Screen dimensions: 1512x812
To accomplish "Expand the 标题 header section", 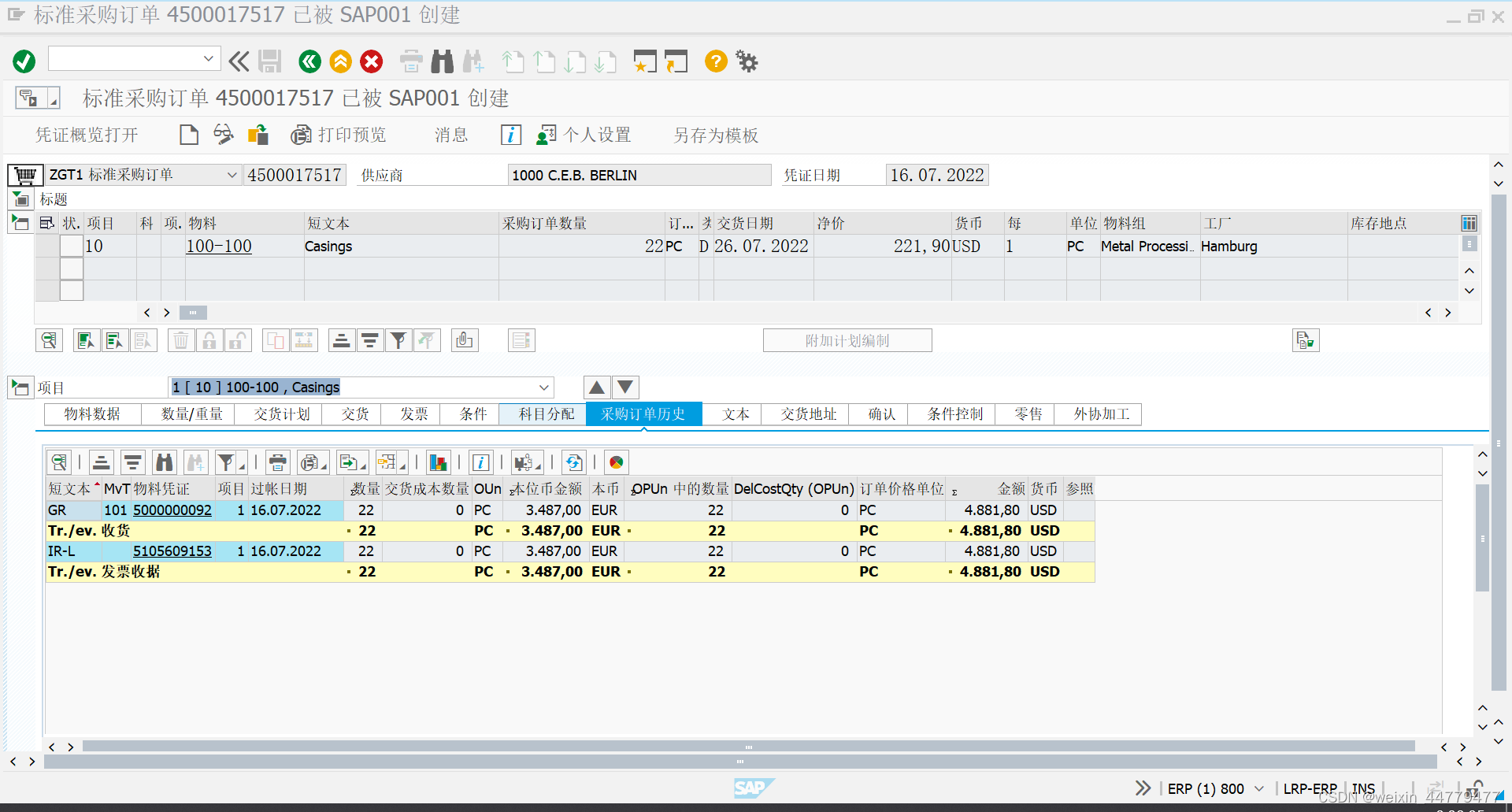I will (21, 200).
